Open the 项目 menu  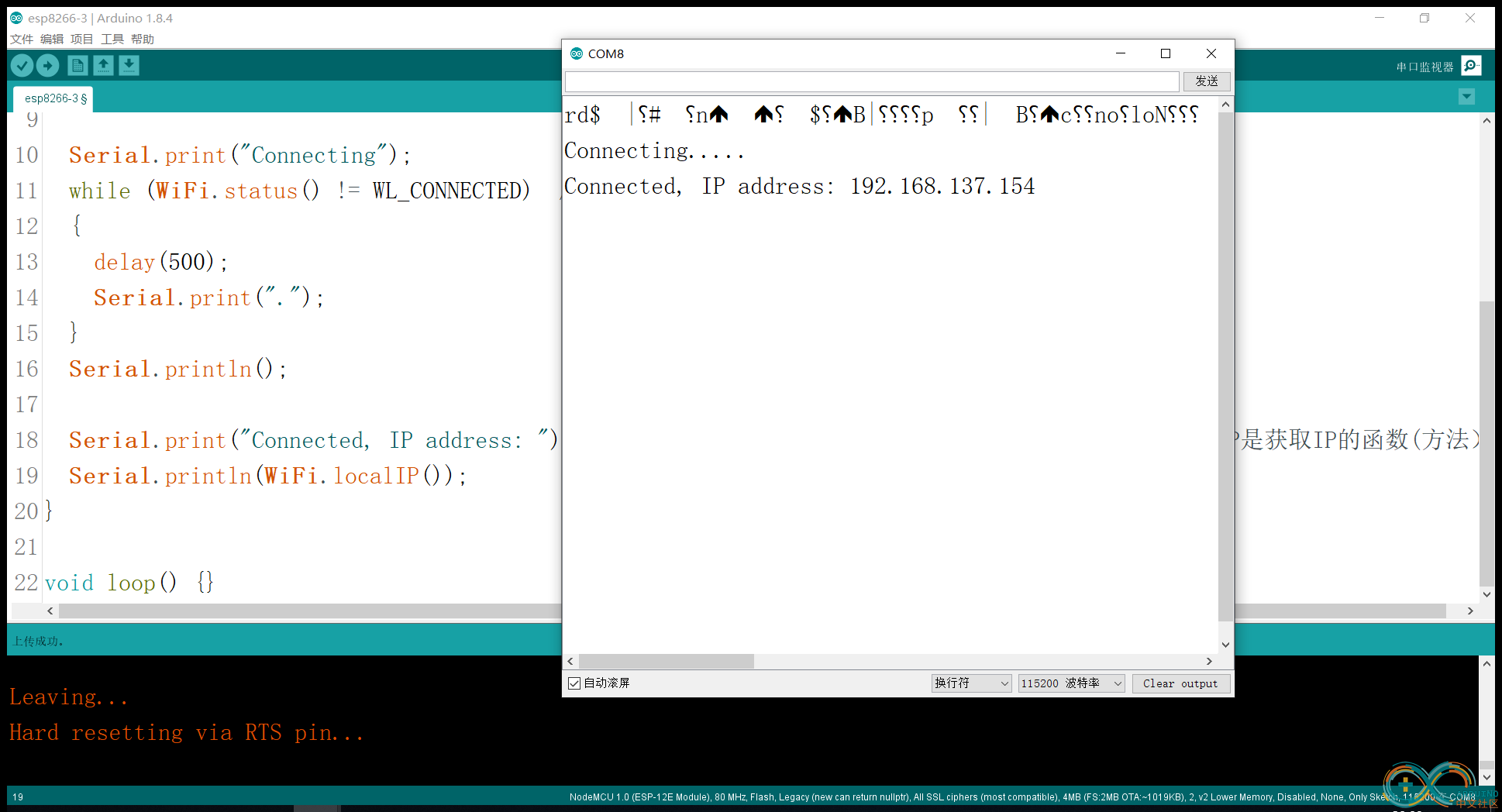click(82, 39)
